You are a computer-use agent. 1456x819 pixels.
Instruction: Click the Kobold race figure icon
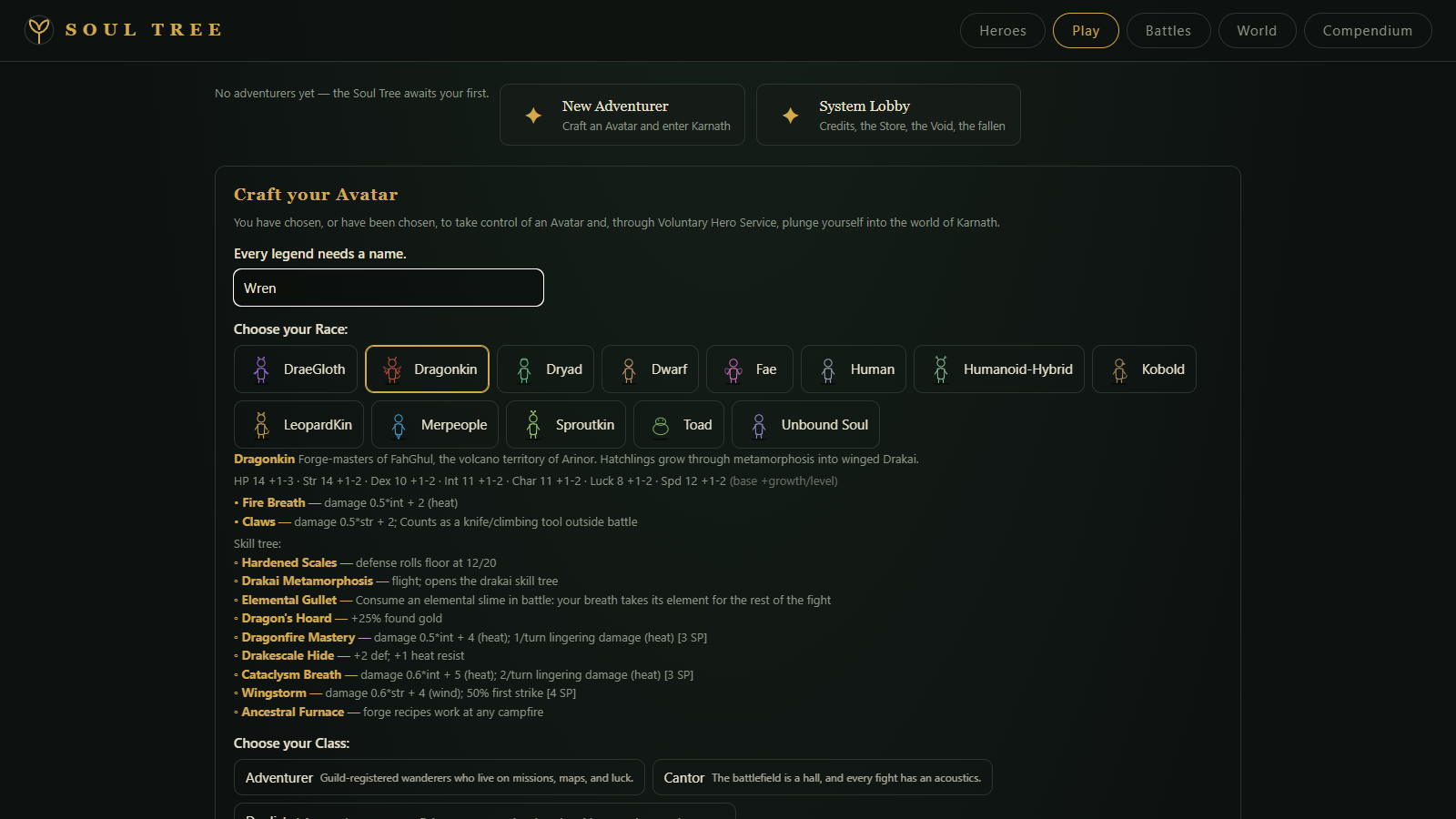(1120, 369)
